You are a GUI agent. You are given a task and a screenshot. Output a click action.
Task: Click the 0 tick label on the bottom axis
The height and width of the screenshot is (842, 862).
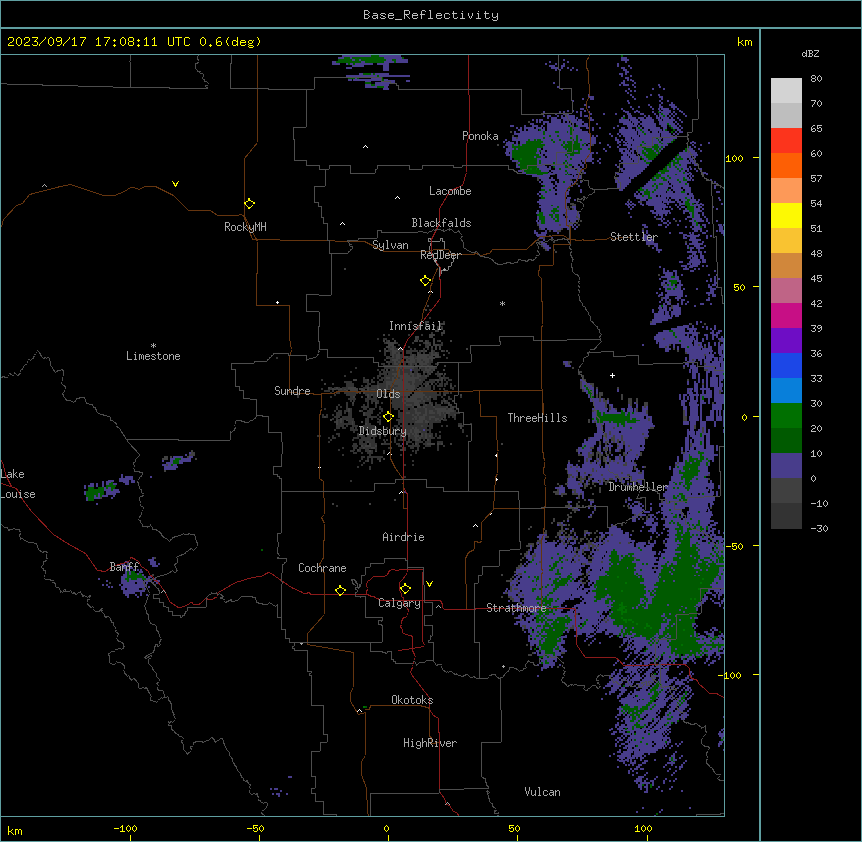[x=386, y=828]
